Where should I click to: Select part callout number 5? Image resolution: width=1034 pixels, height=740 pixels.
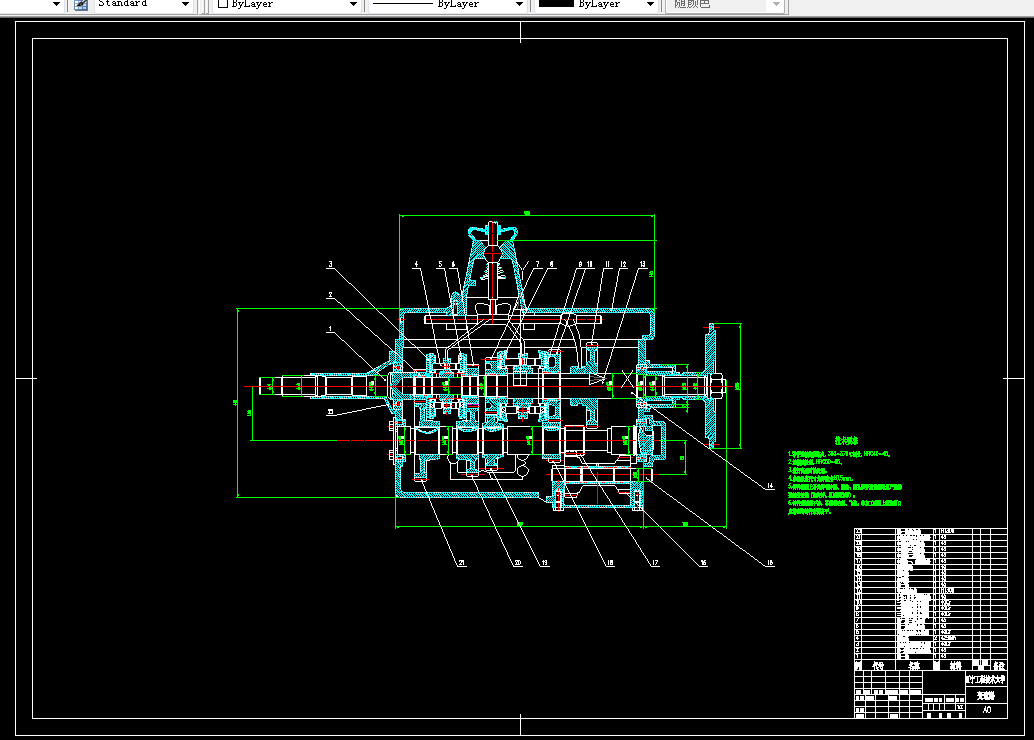[441, 264]
